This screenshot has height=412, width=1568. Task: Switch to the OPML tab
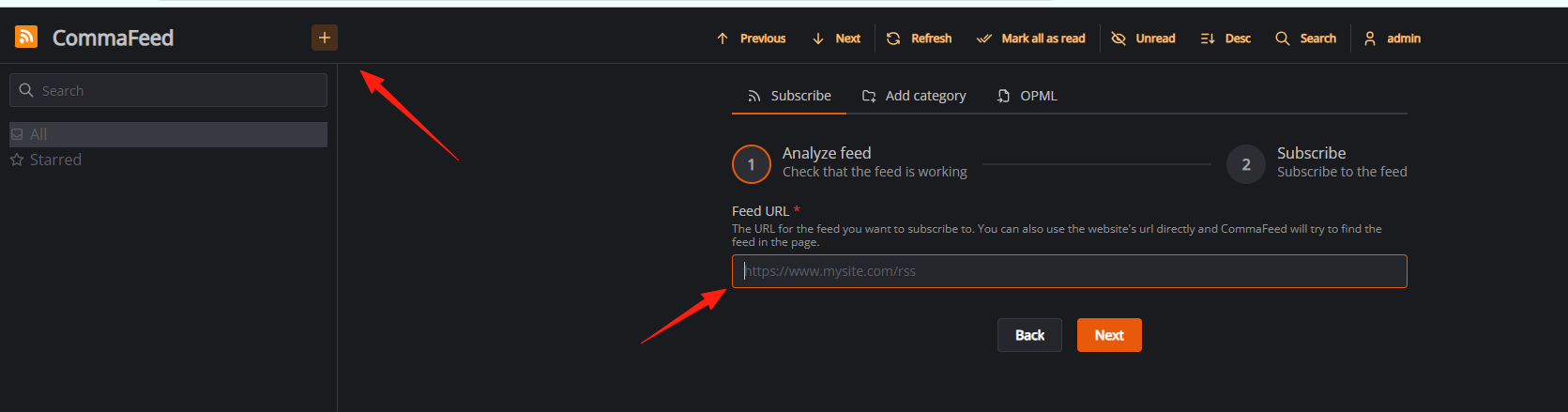[x=1028, y=96]
